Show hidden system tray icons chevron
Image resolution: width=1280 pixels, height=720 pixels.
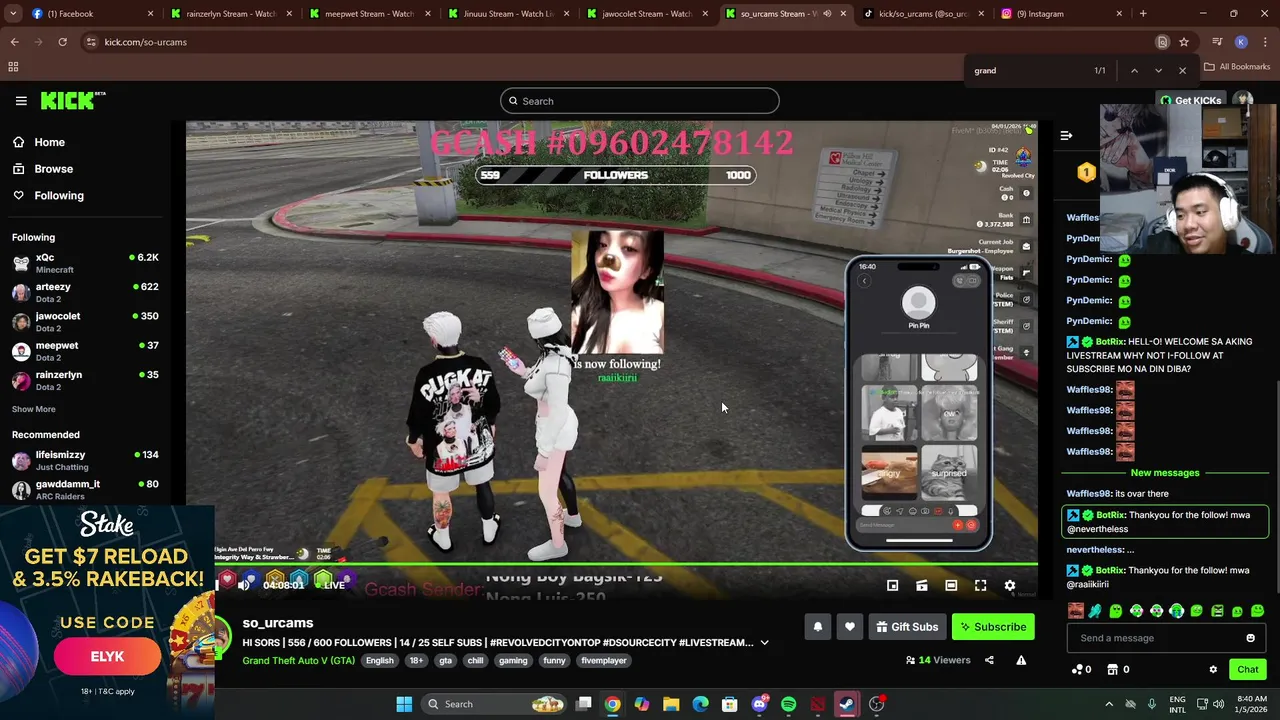(1108, 704)
